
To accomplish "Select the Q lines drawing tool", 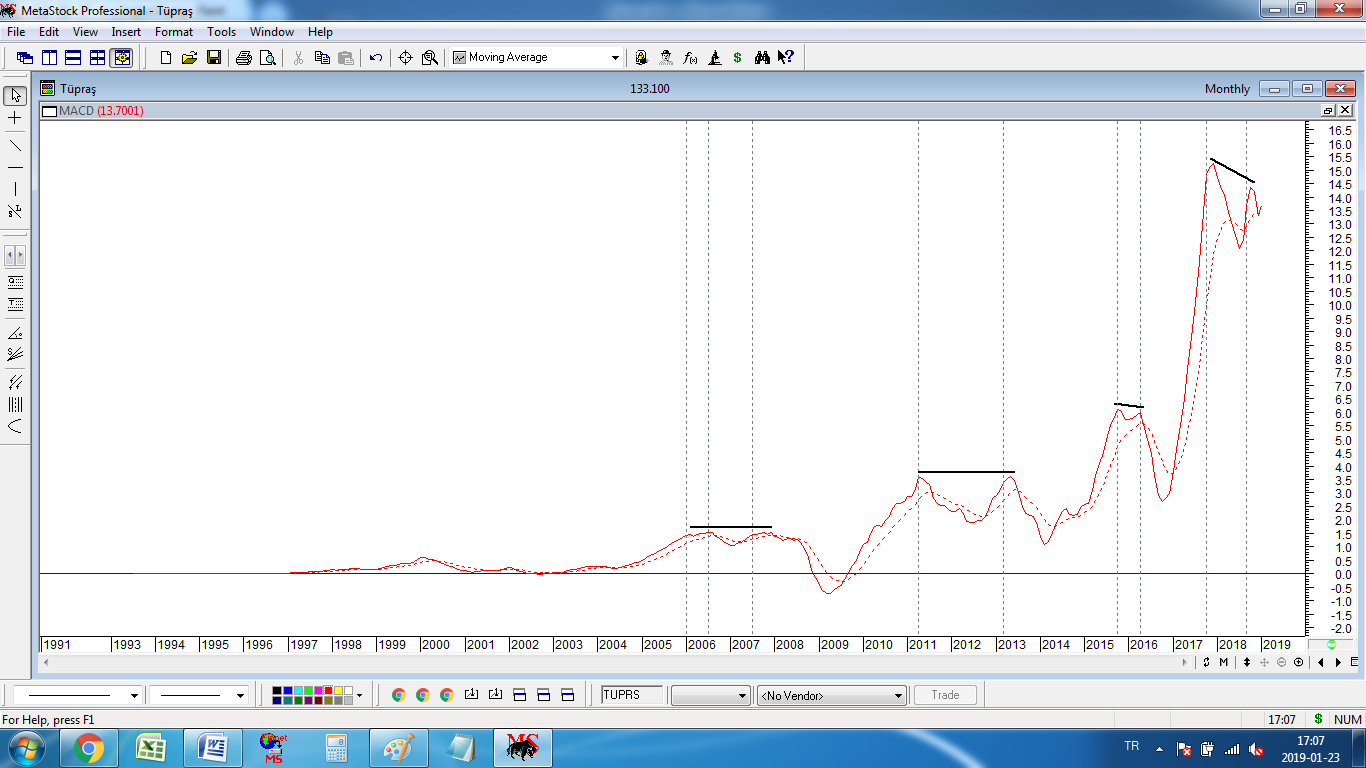I will tap(15, 282).
